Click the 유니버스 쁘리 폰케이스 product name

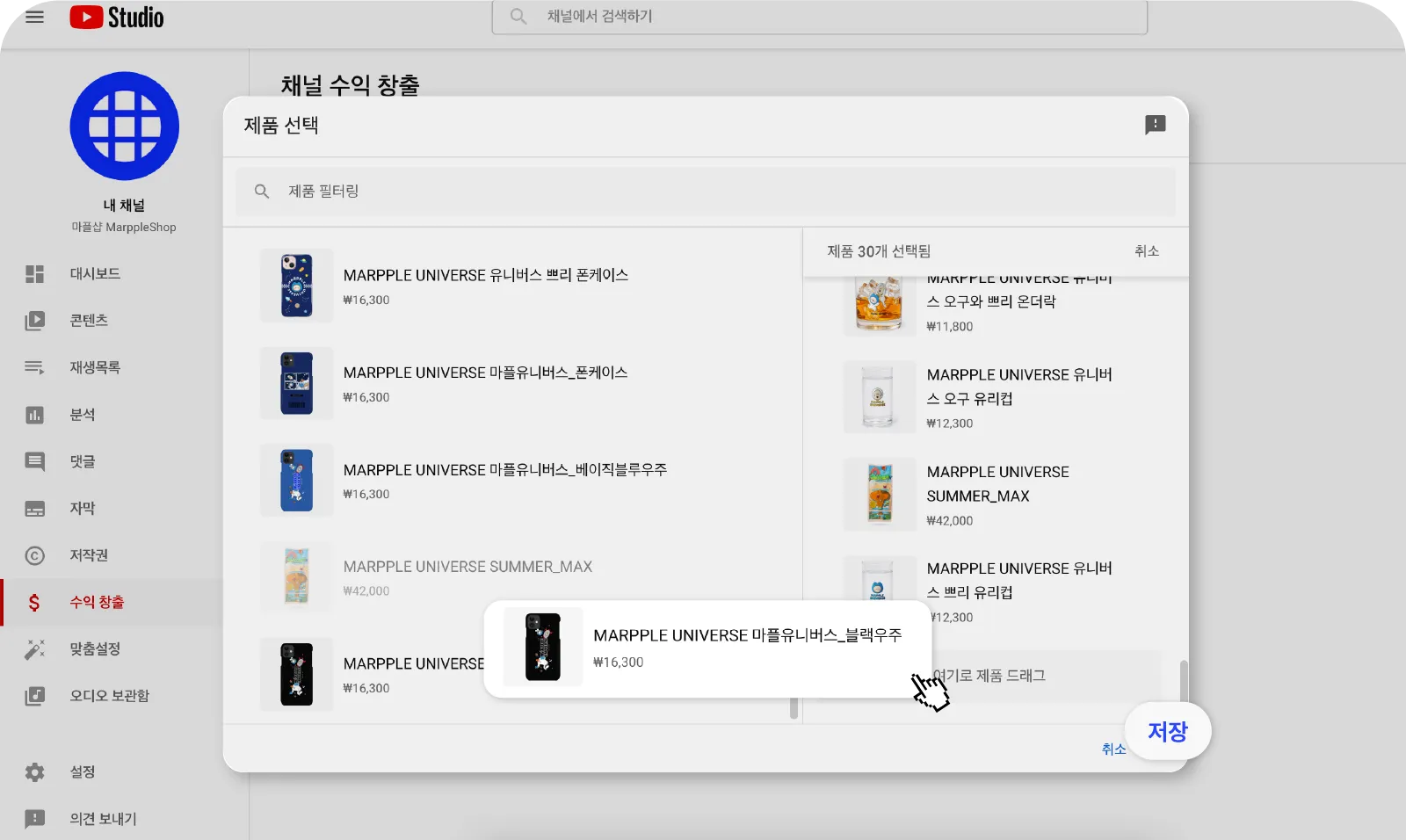pos(486,275)
